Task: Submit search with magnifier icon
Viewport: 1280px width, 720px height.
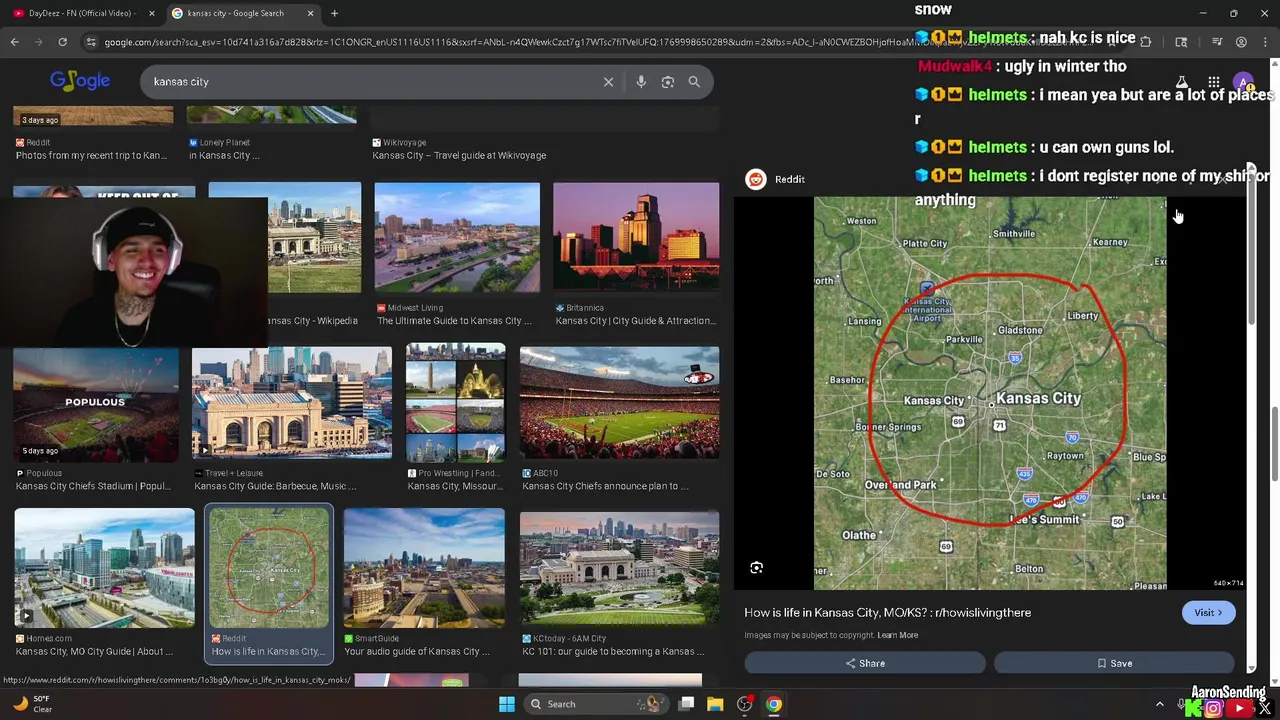Action: click(x=694, y=82)
